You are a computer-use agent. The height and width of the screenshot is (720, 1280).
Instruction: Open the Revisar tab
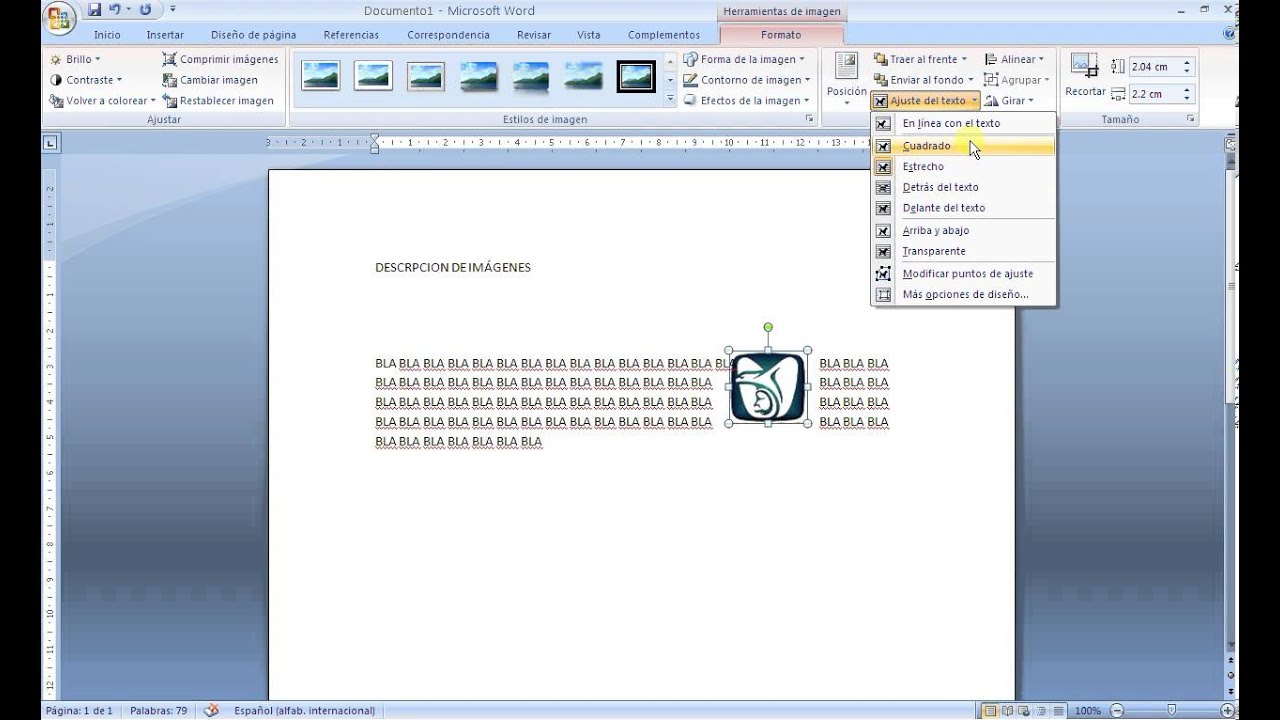pos(534,35)
